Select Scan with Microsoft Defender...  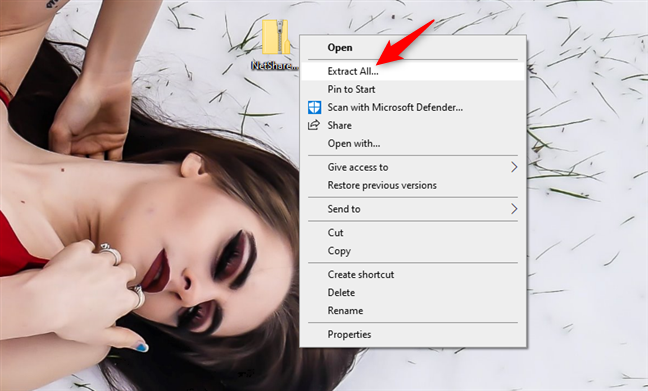413,107
